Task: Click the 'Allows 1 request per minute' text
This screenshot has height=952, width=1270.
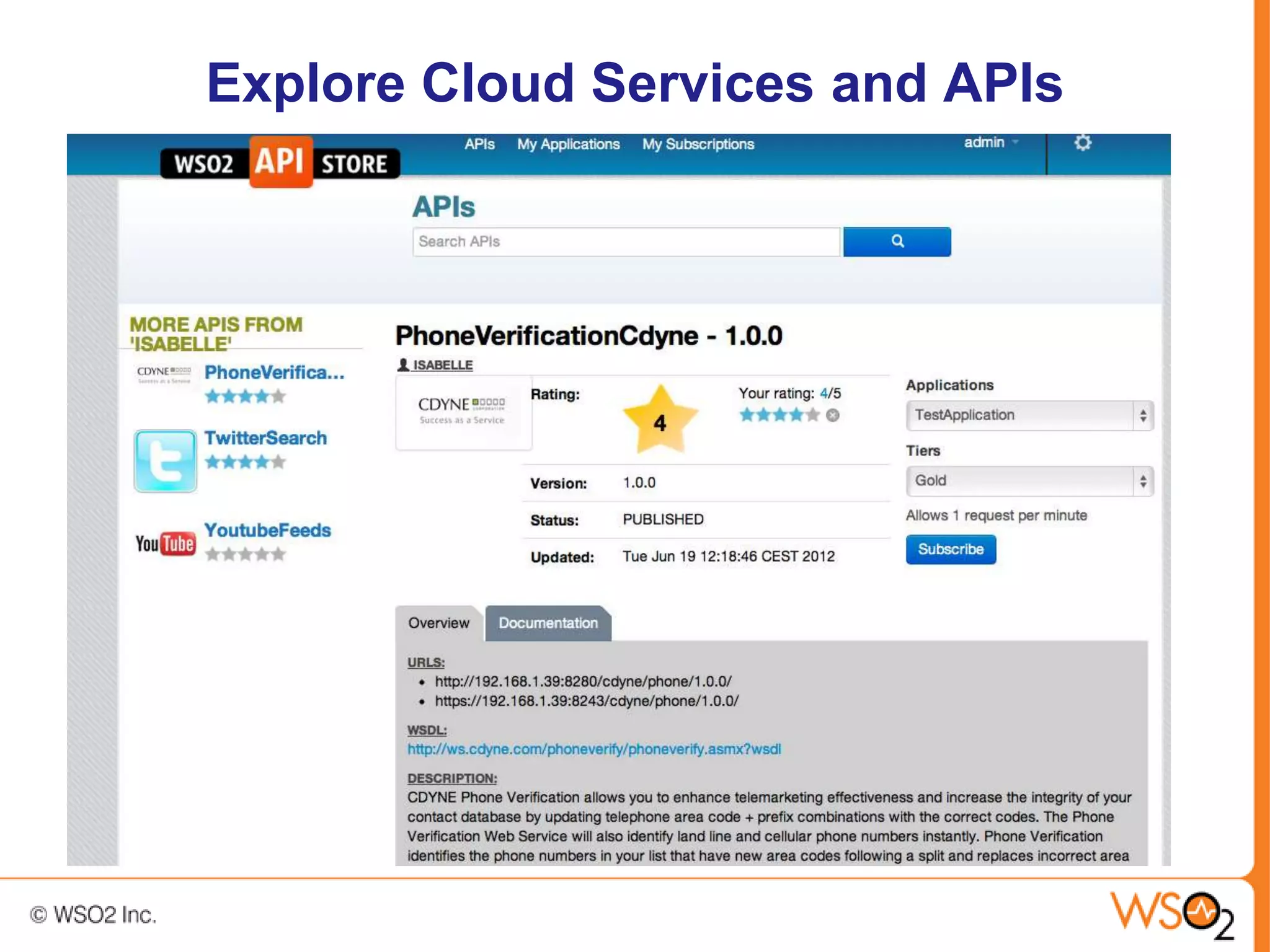Action: tap(997, 516)
